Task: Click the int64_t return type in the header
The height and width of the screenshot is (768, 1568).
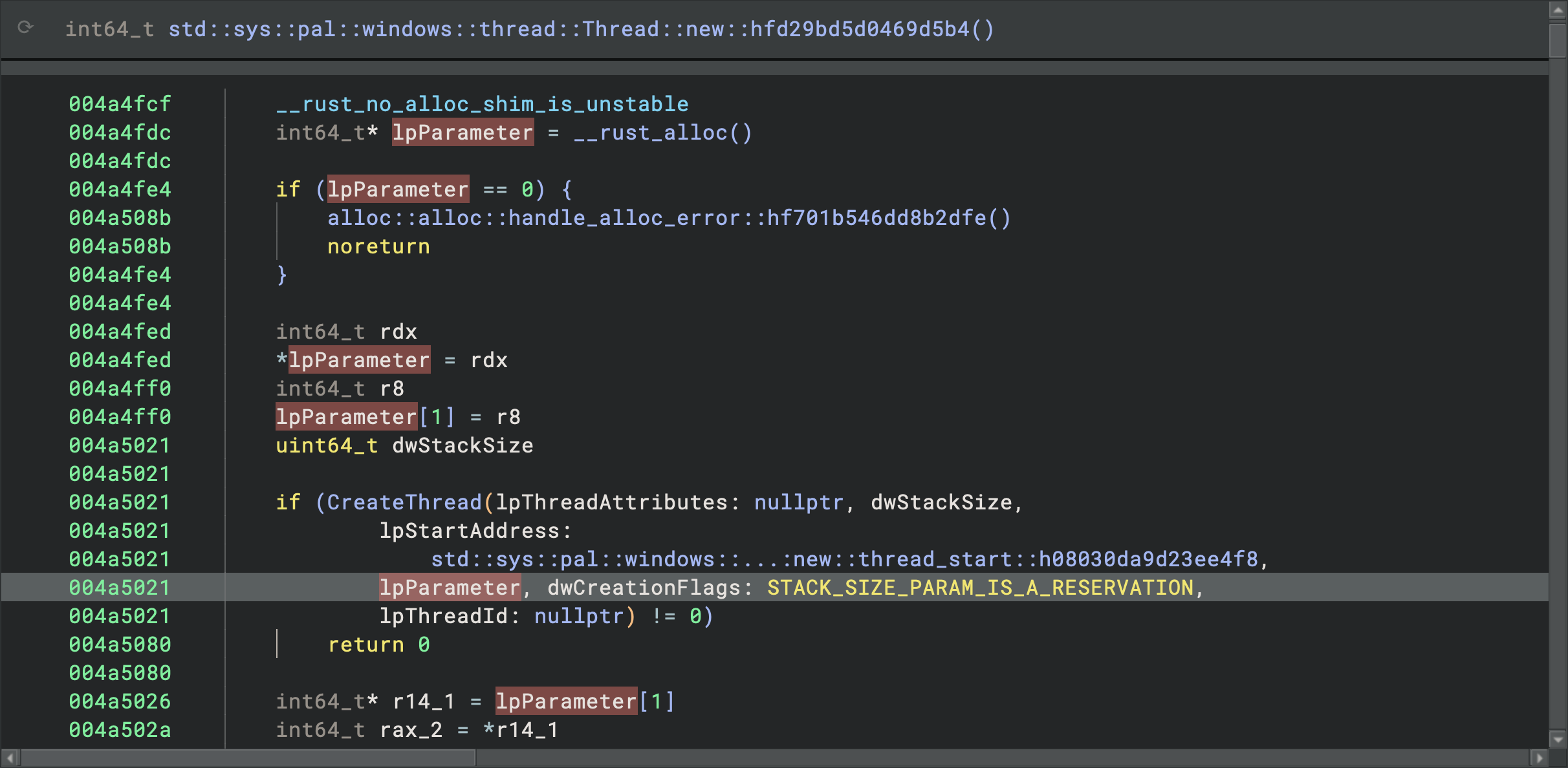Action: 109,29
